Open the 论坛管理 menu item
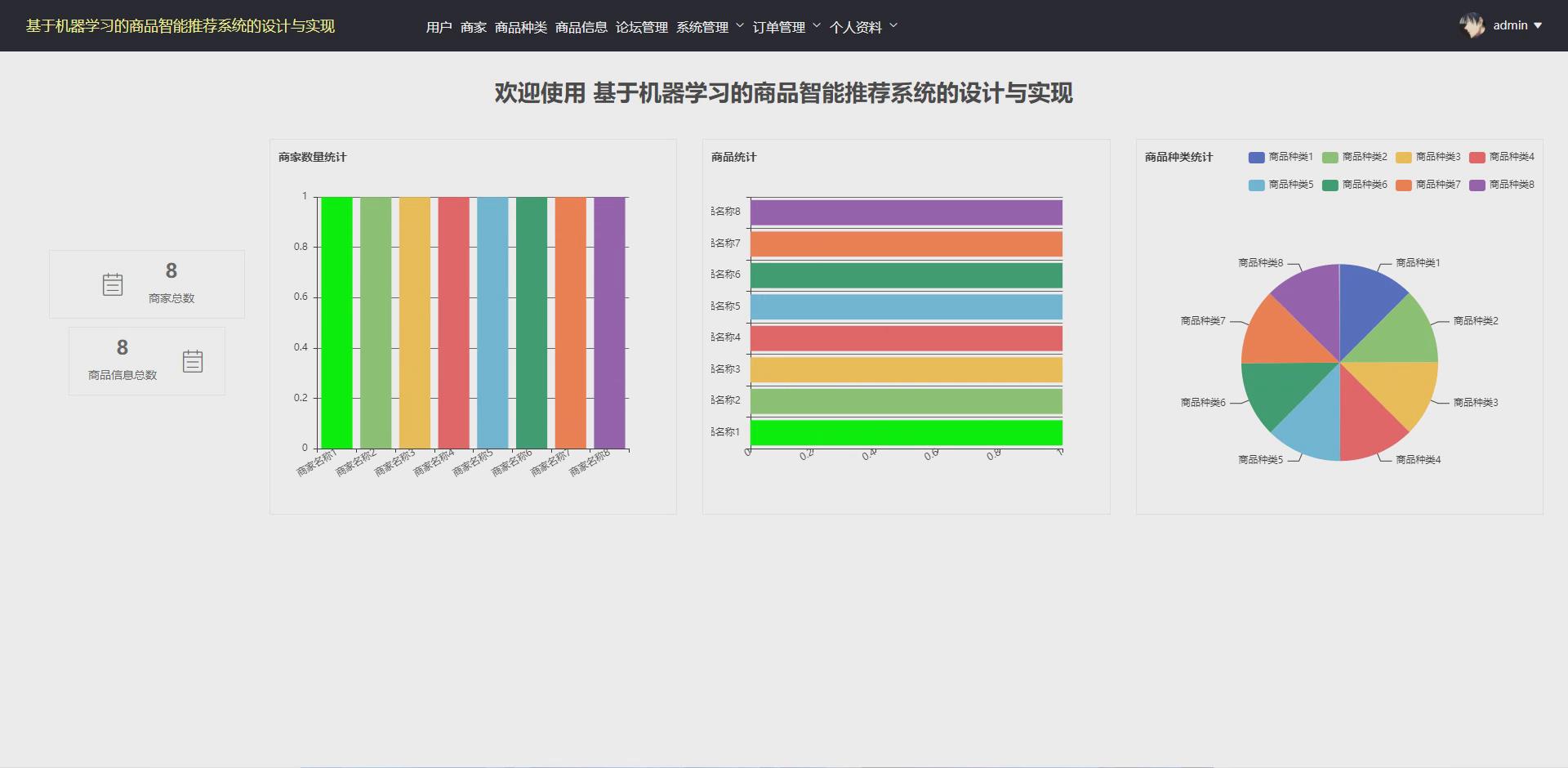The height and width of the screenshot is (768, 1568). click(x=642, y=27)
